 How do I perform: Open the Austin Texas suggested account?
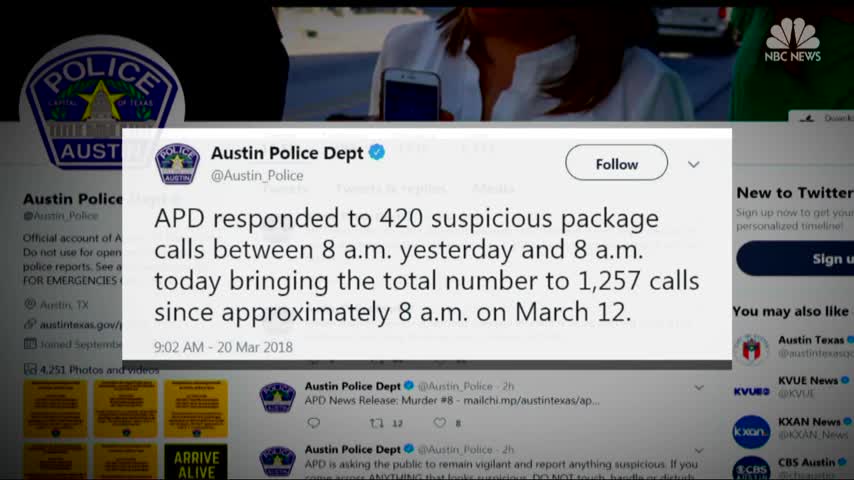(x=810, y=340)
